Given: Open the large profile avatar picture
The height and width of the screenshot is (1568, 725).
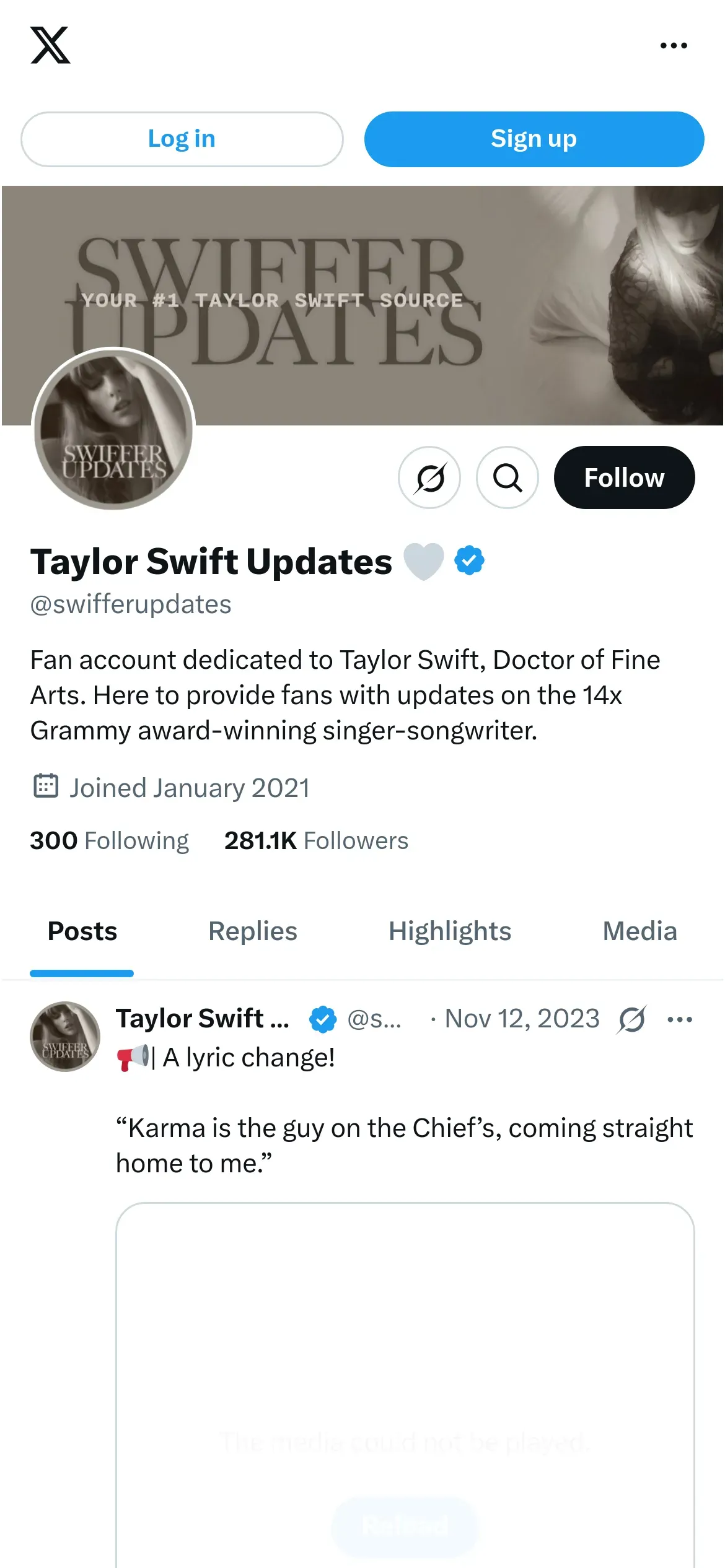Looking at the screenshot, I should (114, 429).
